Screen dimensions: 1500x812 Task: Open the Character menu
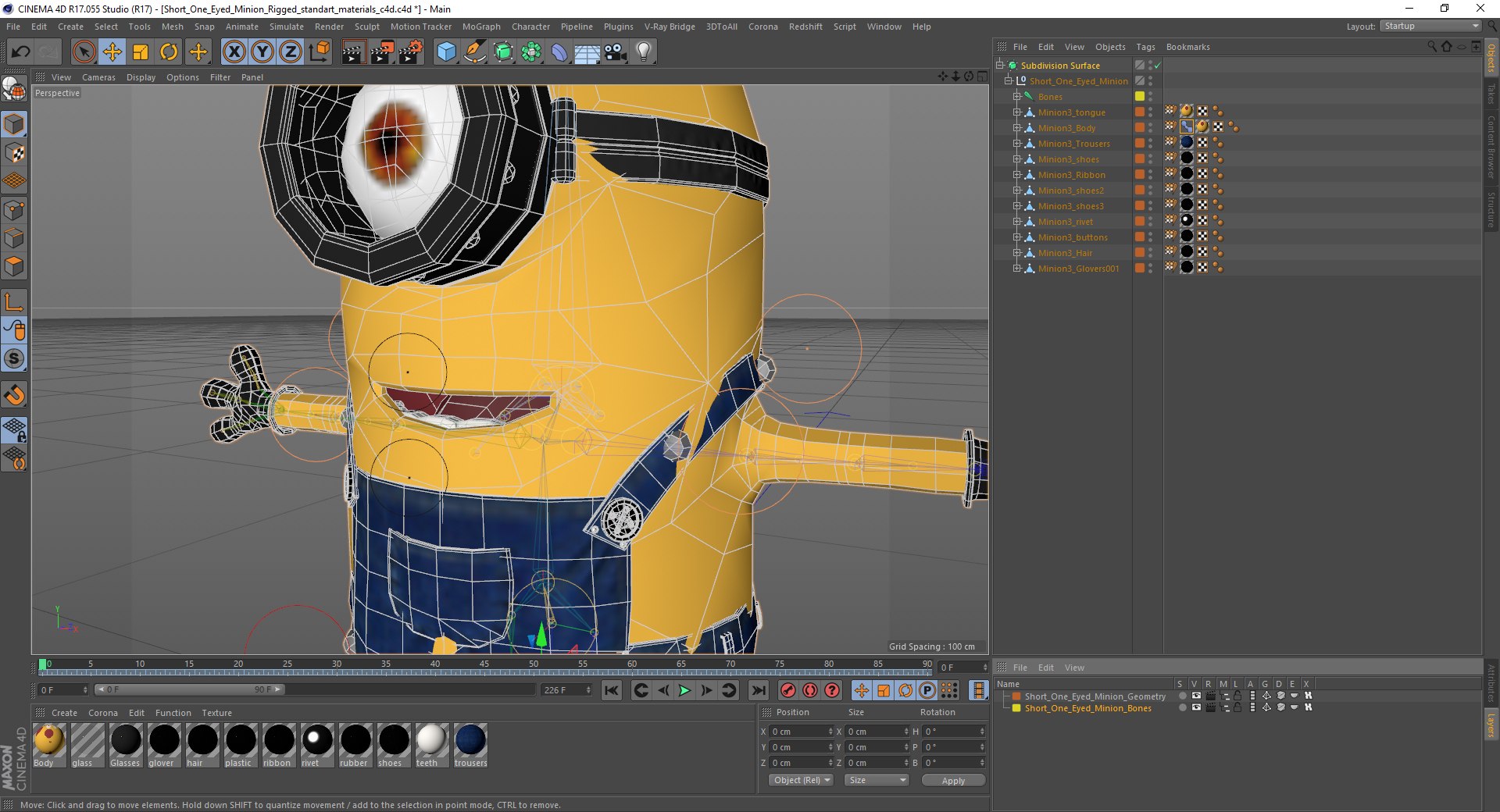click(530, 27)
